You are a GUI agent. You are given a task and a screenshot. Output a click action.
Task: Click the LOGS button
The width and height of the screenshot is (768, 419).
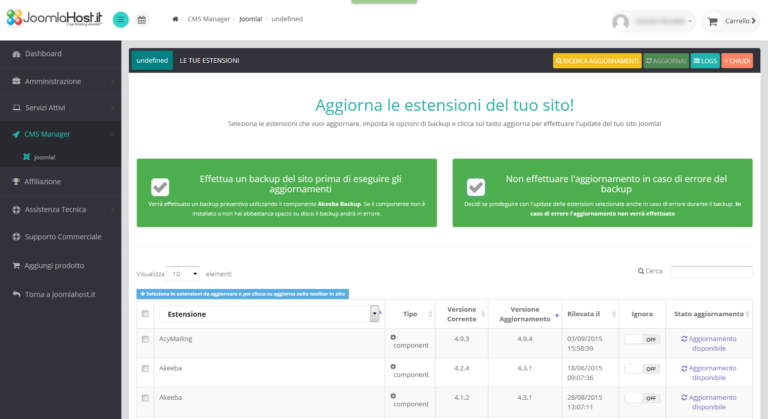point(703,61)
